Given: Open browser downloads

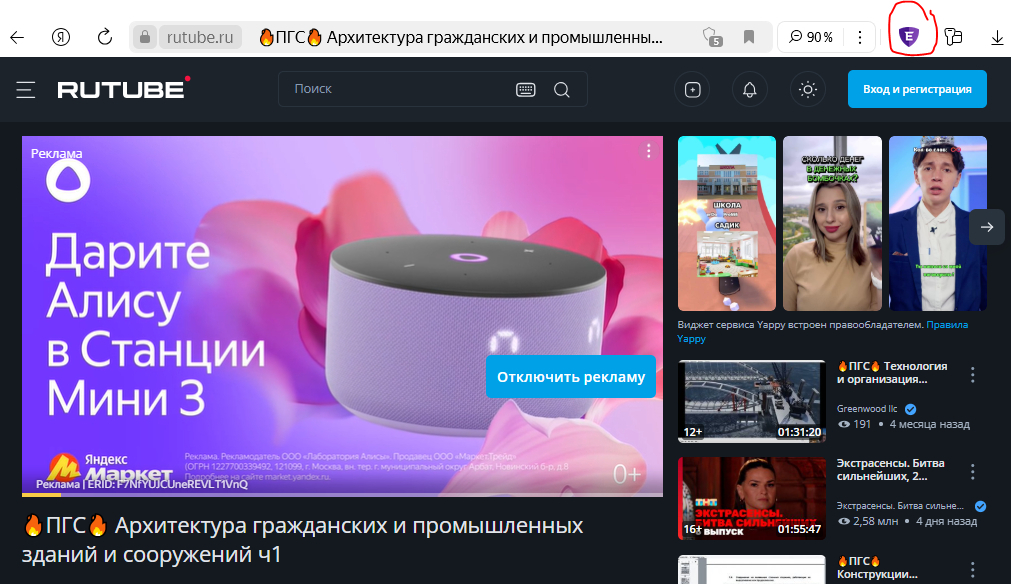Looking at the screenshot, I should coord(997,38).
